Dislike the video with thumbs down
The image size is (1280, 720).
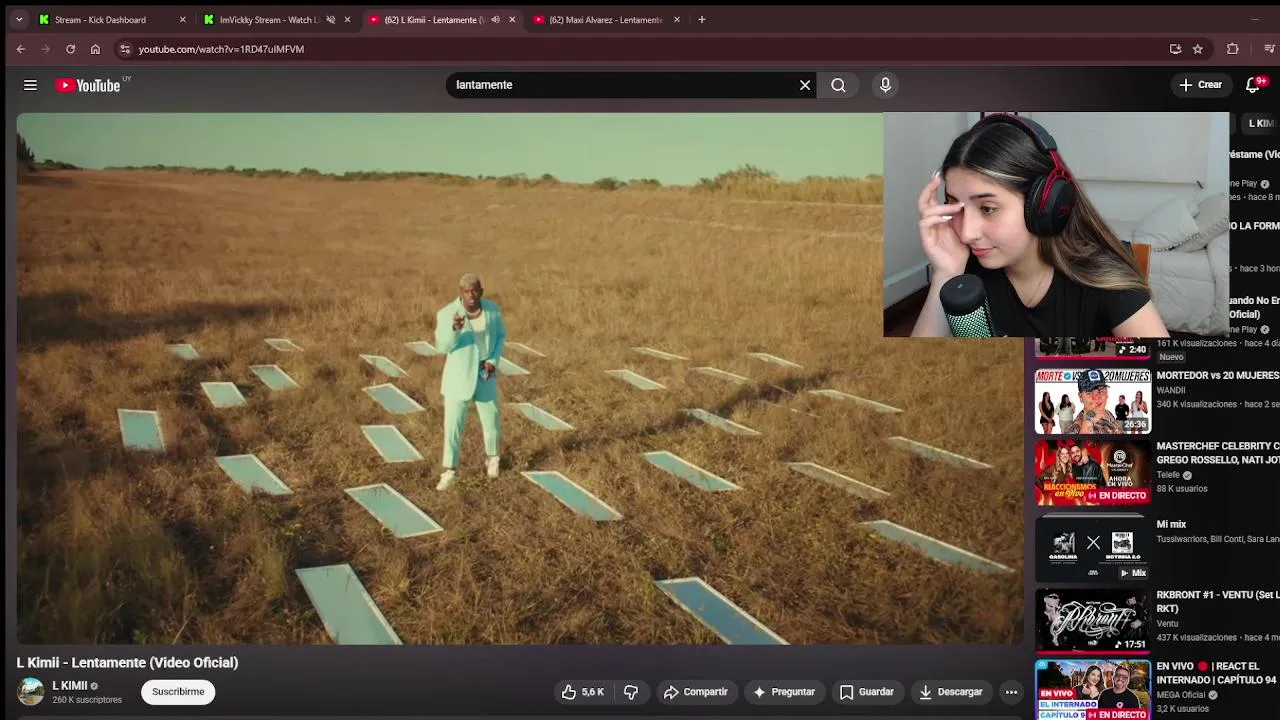click(x=631, y=692)
